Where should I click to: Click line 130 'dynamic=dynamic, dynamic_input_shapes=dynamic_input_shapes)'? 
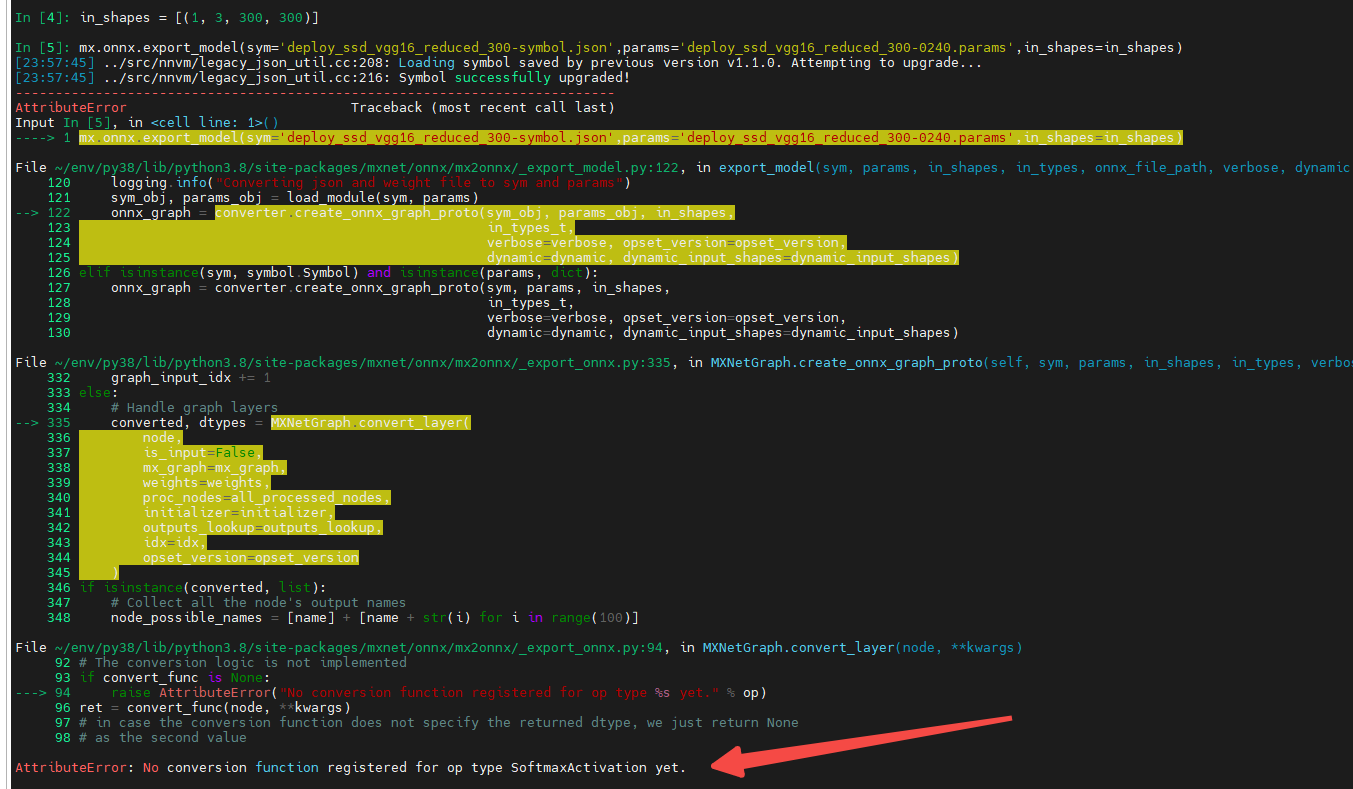pyautogui.click(x=723, y=333)
